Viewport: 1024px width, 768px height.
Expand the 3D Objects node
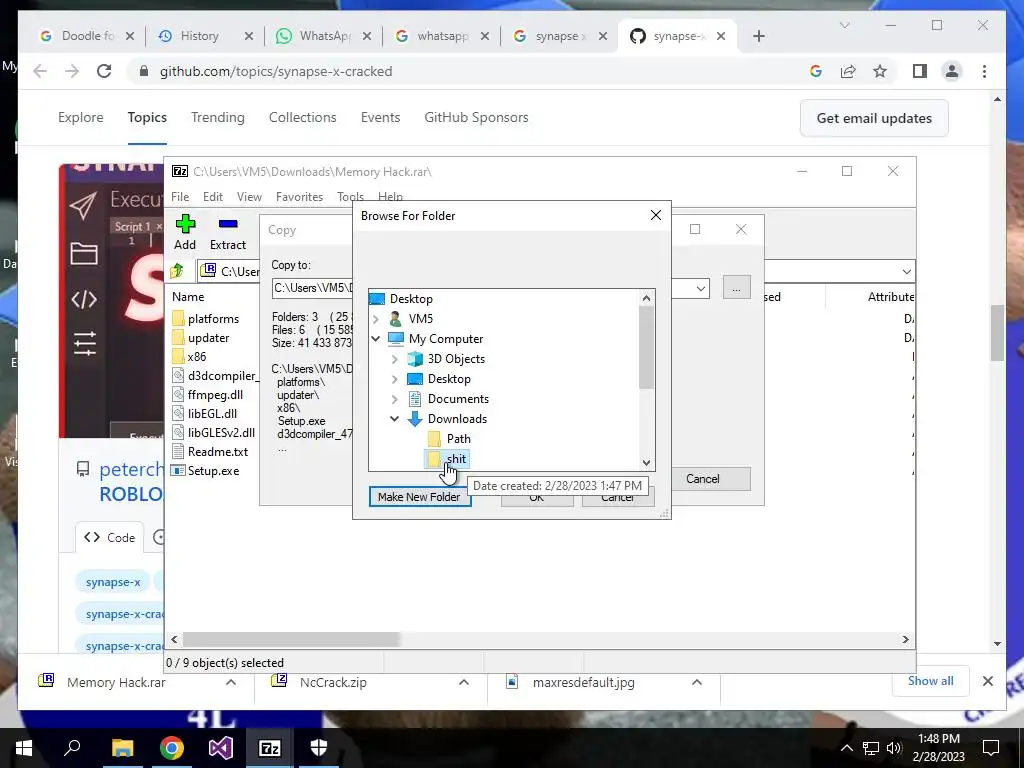point(394,359)
